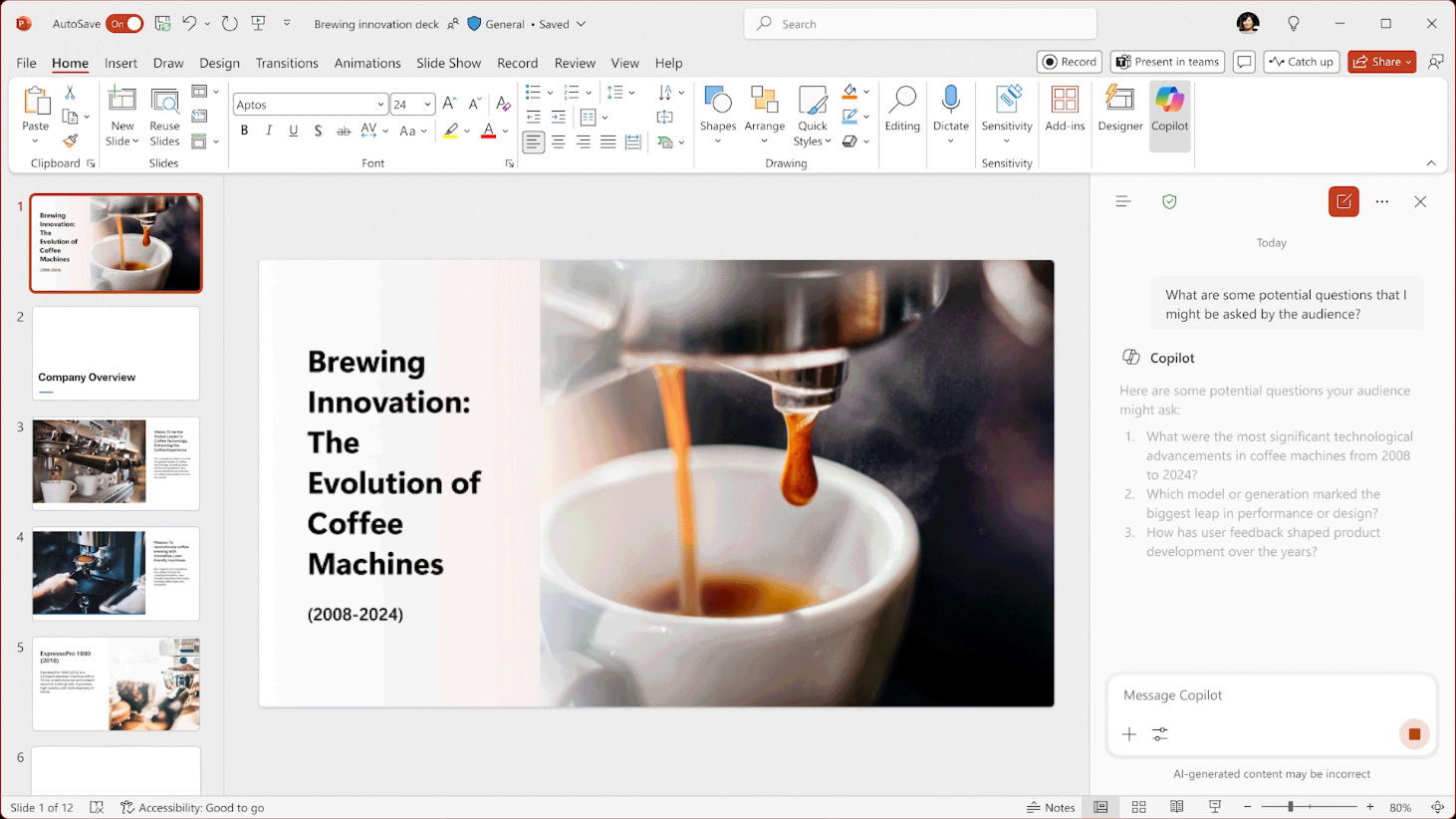The height and width of the screenshot is (819, 1456).
Task: Click the Undo arrow
Action: pyautogui.click(x=189, y=23)
